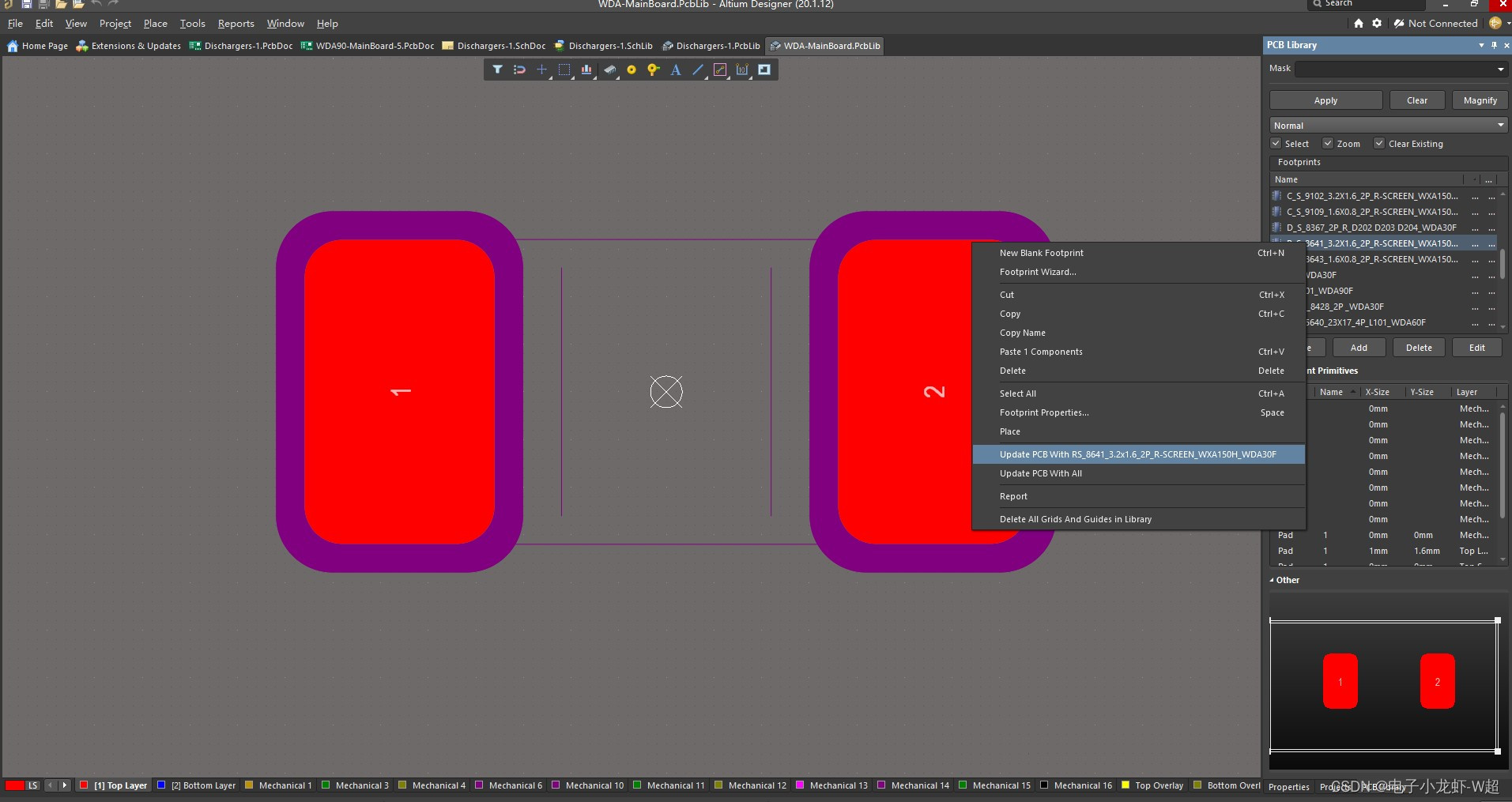
Task: Open the Reports menu
Action: (236, 24)
